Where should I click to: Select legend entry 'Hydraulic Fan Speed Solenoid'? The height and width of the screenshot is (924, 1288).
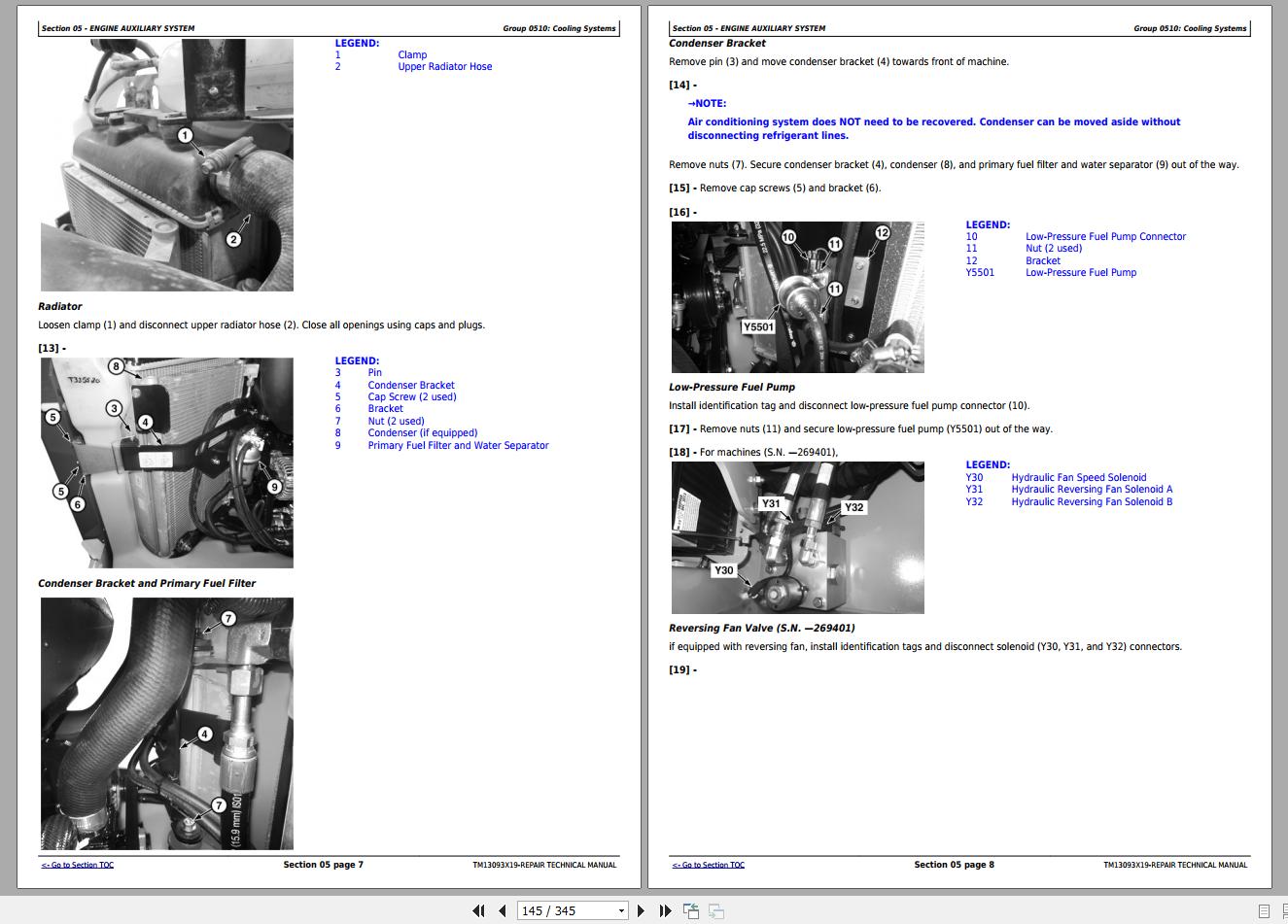pyautogui.click(x=1079, y=478)
